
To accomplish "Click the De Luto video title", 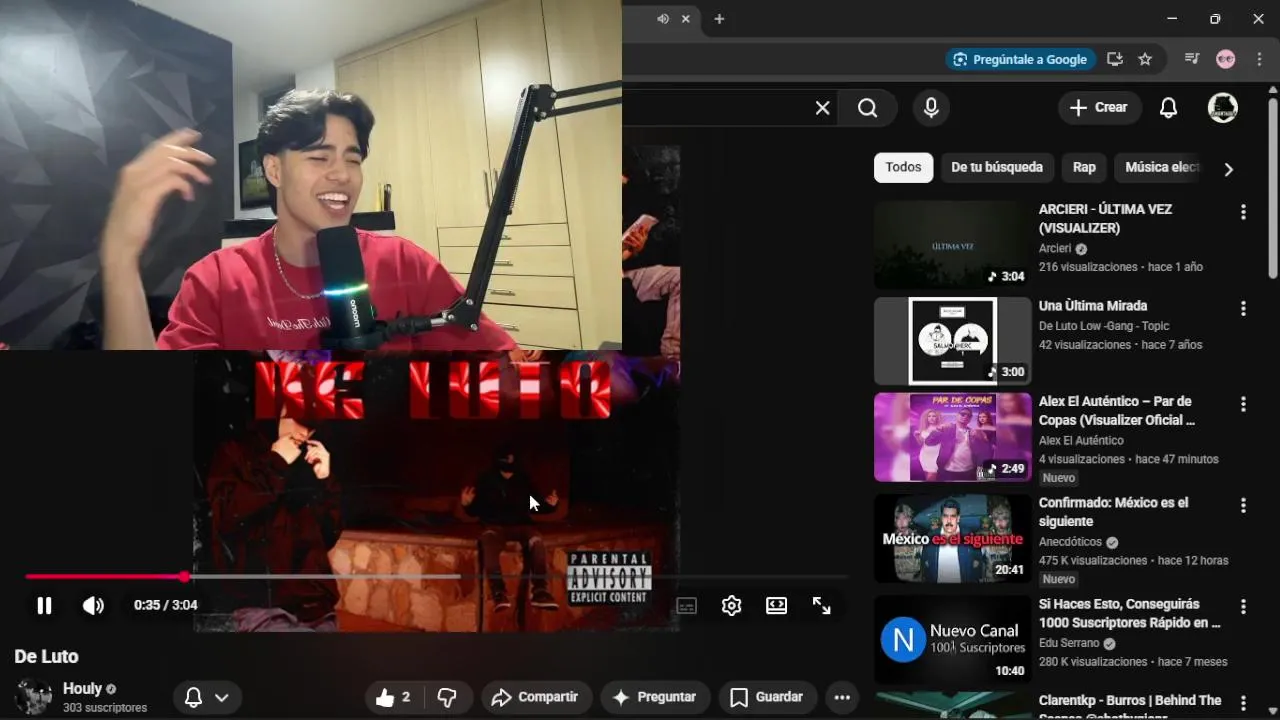I will tap(46, 656).
